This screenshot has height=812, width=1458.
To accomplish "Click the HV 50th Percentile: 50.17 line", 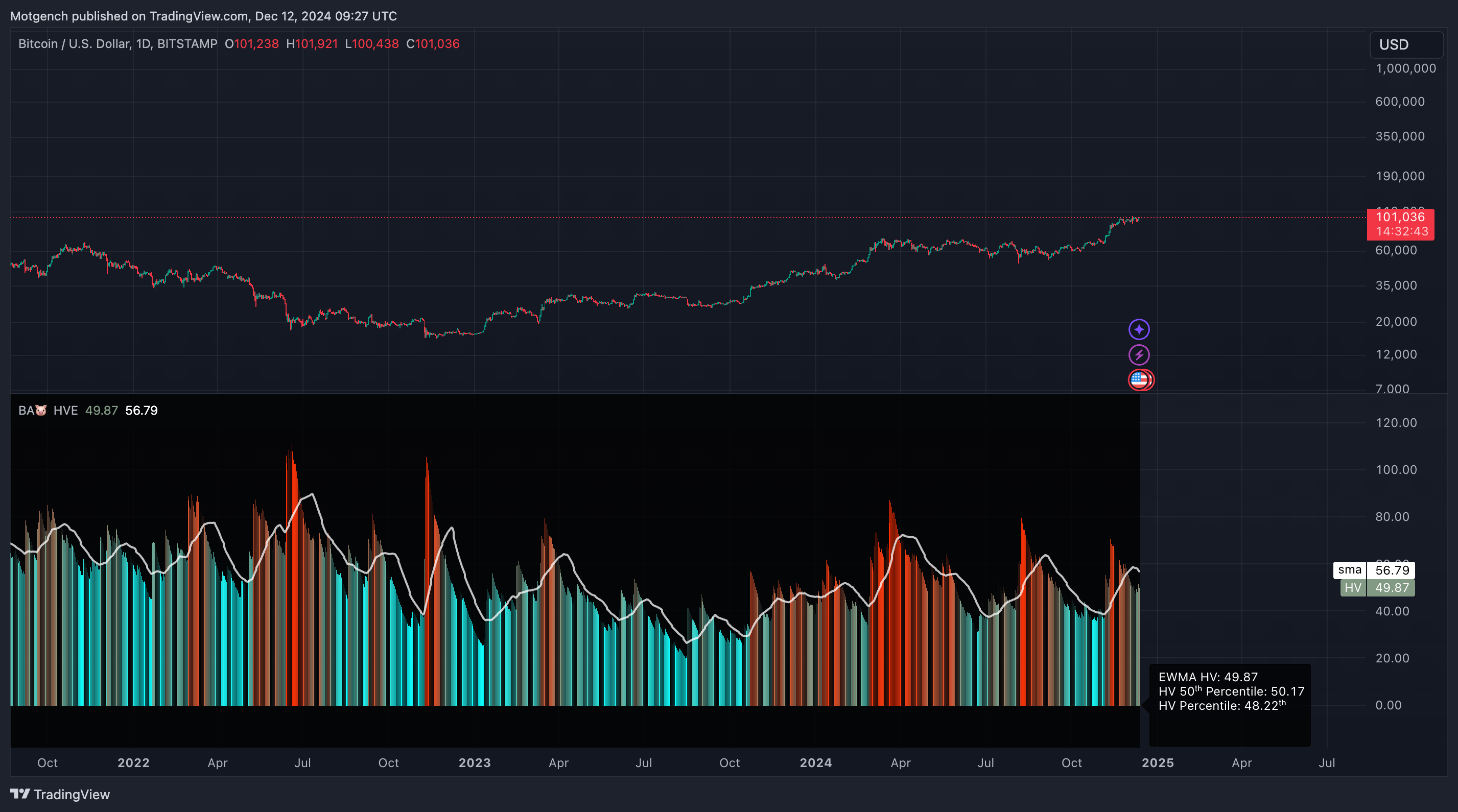I will coord(1231,691).
